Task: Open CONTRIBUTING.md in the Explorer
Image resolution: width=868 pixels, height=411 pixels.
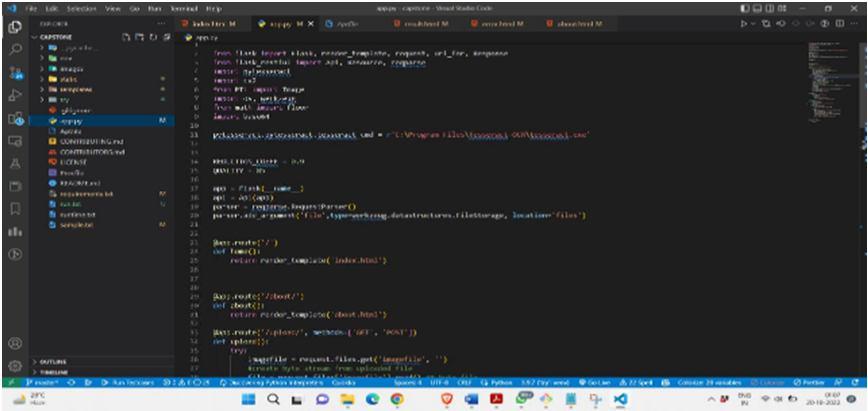Action: (x=102, y=141)
